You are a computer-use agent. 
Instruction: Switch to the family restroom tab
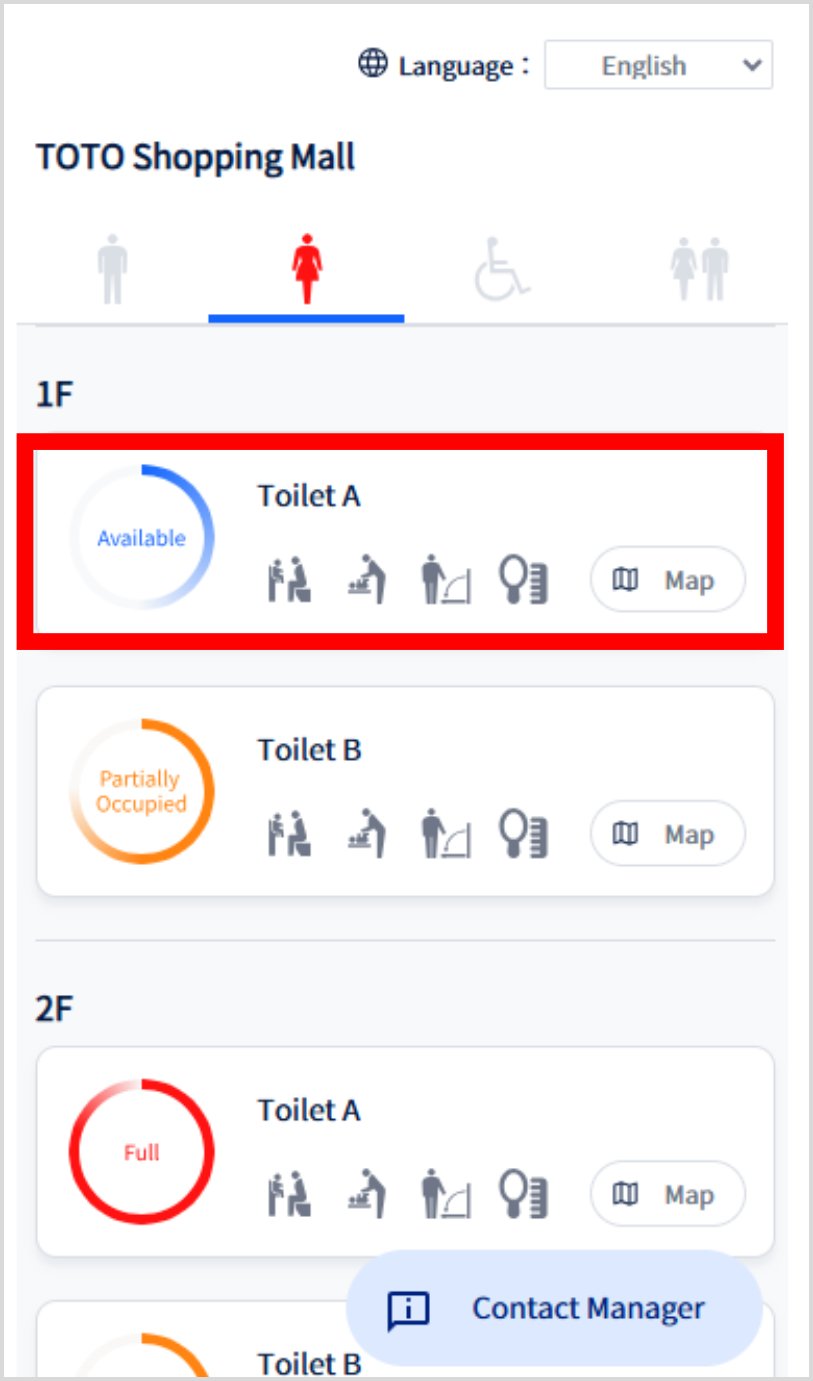click(700, 269)
